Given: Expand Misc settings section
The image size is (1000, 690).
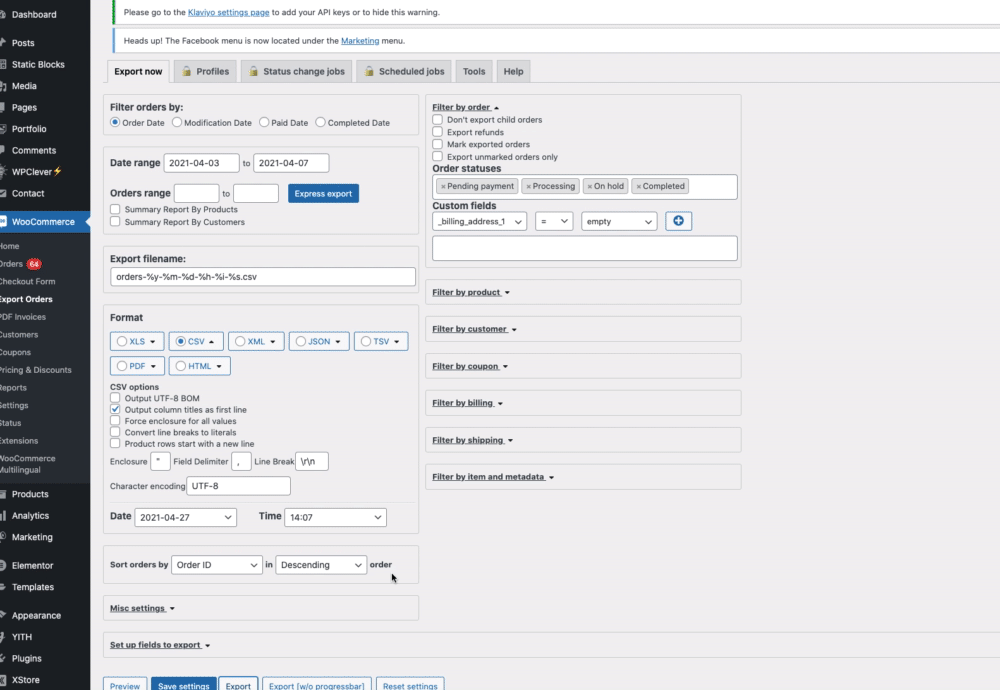Looking at the screenshot, I should click(x=142, y=608).
